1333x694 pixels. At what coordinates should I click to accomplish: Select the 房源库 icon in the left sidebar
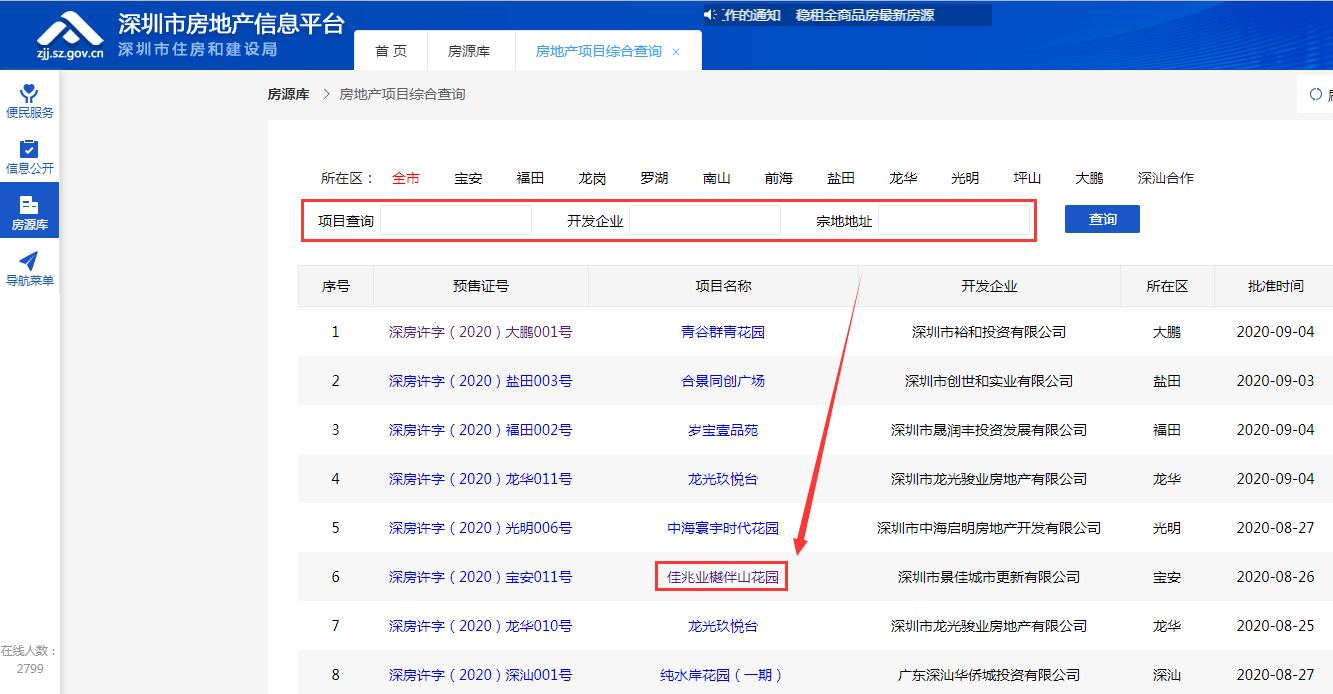click(x=29, y=210)
